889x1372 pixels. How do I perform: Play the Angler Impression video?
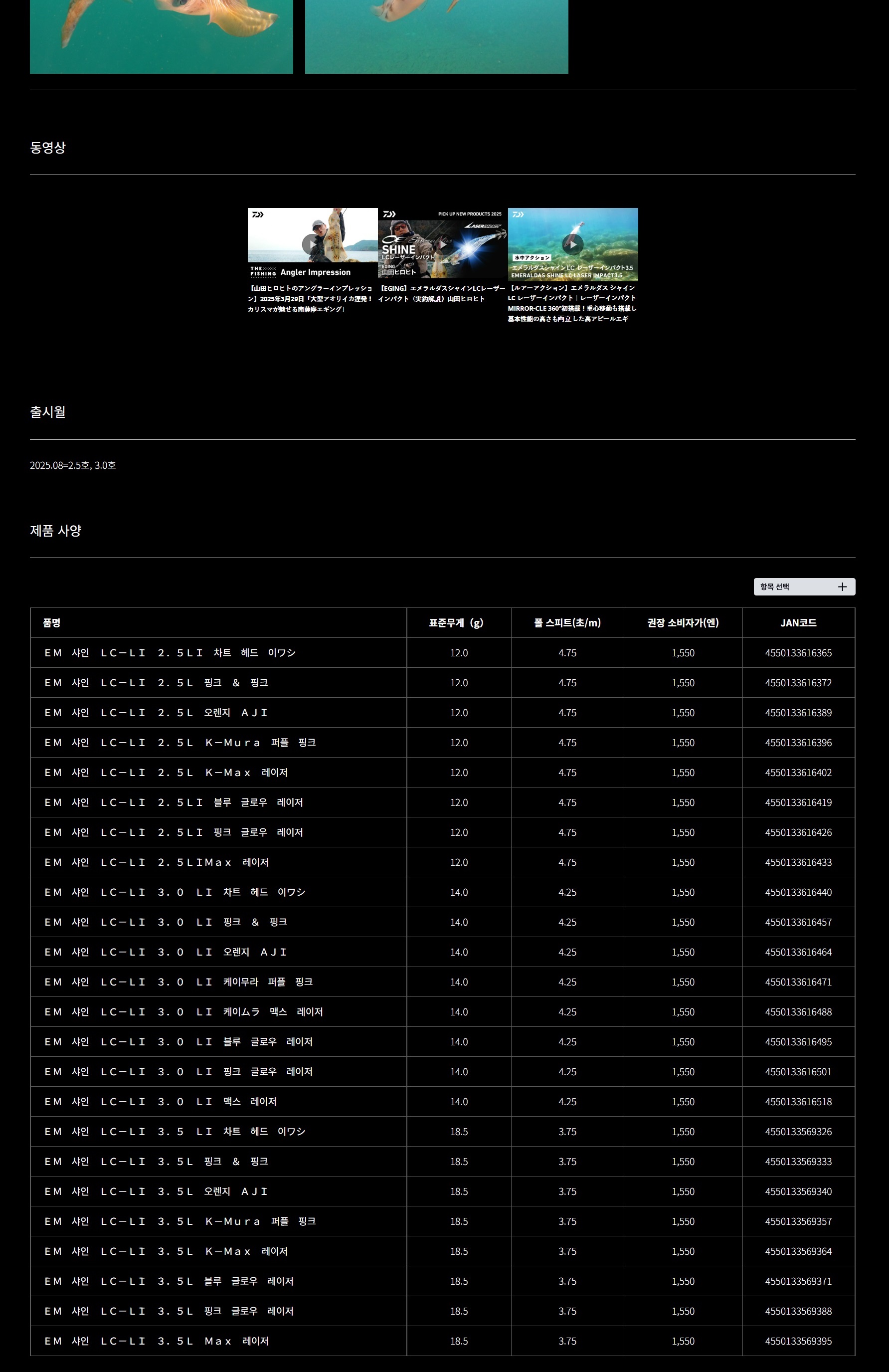(312, 244)
